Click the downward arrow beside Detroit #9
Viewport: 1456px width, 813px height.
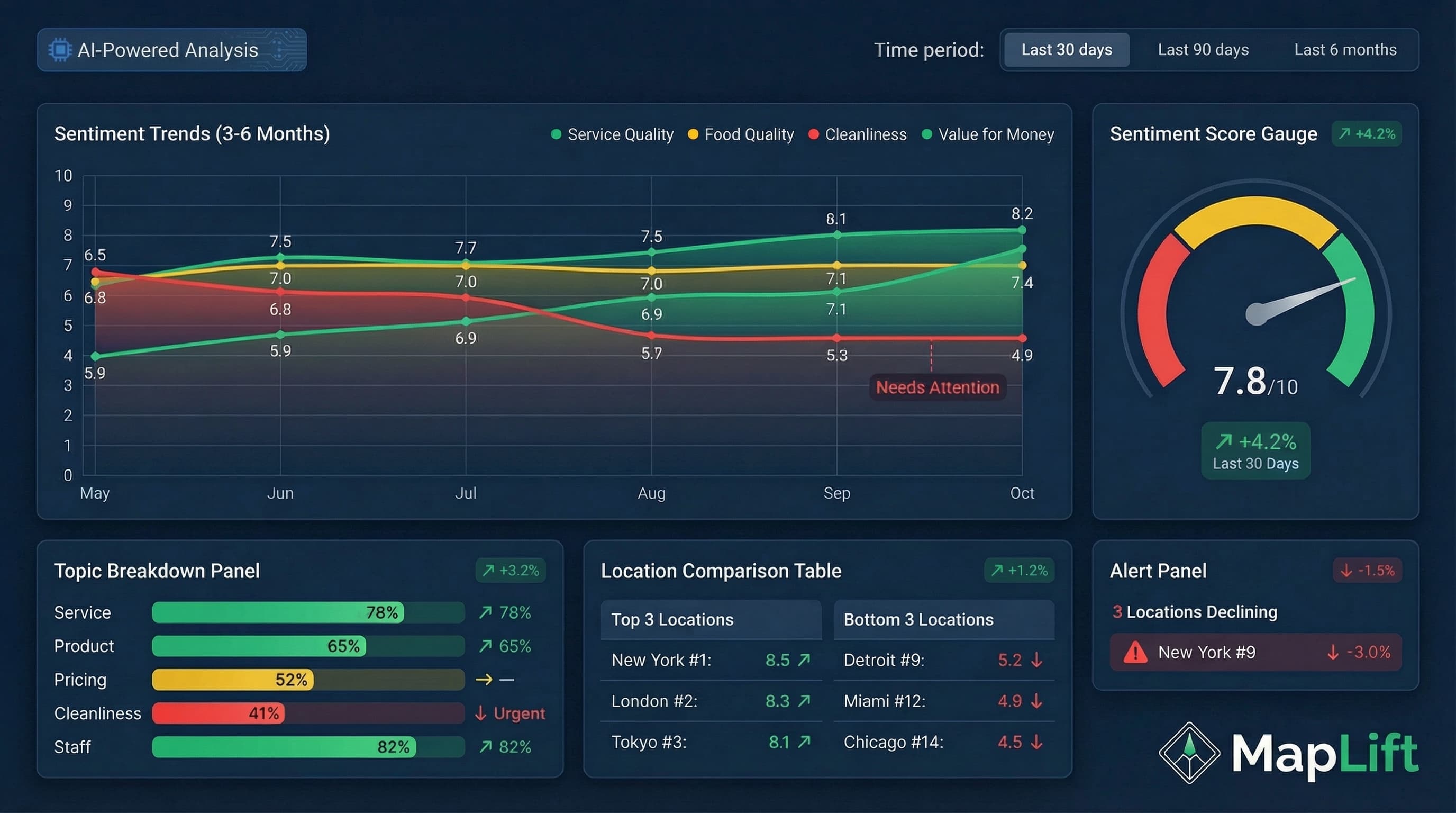[x=1036, y=660]
